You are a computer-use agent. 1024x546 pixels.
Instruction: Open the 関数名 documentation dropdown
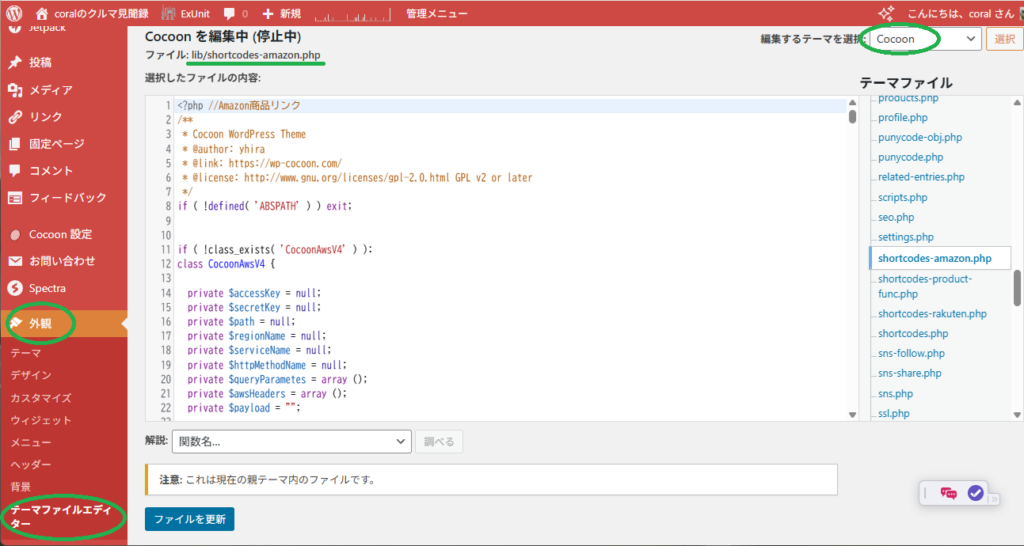coord(291,442)
